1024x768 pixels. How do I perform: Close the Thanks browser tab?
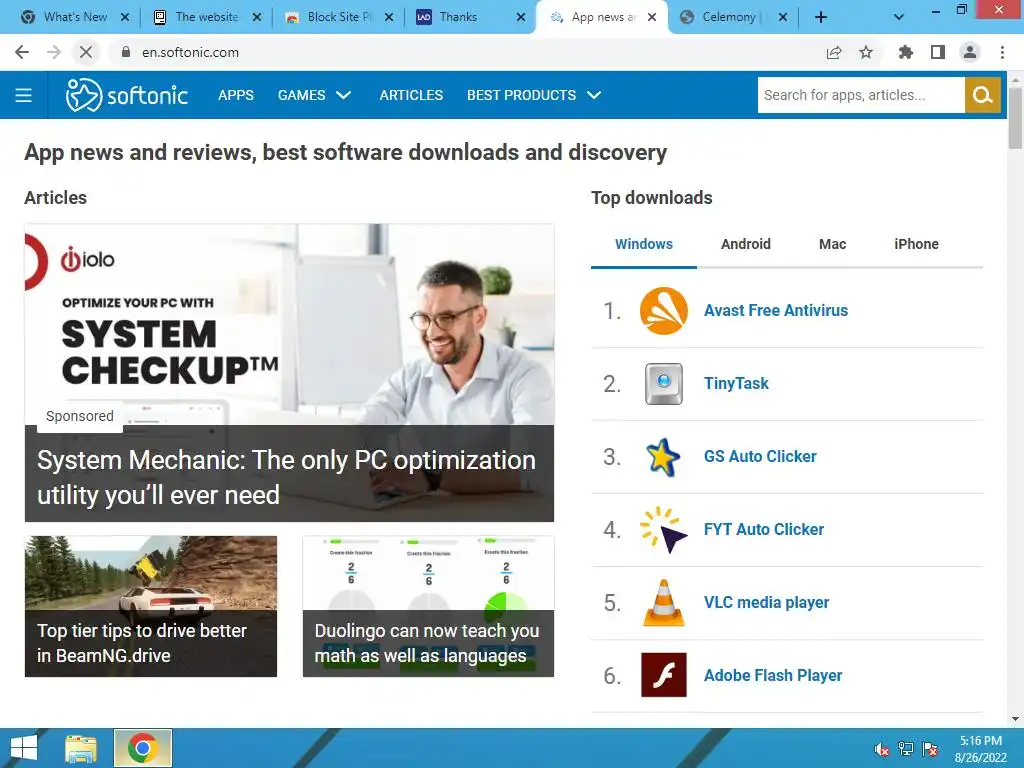520,18
